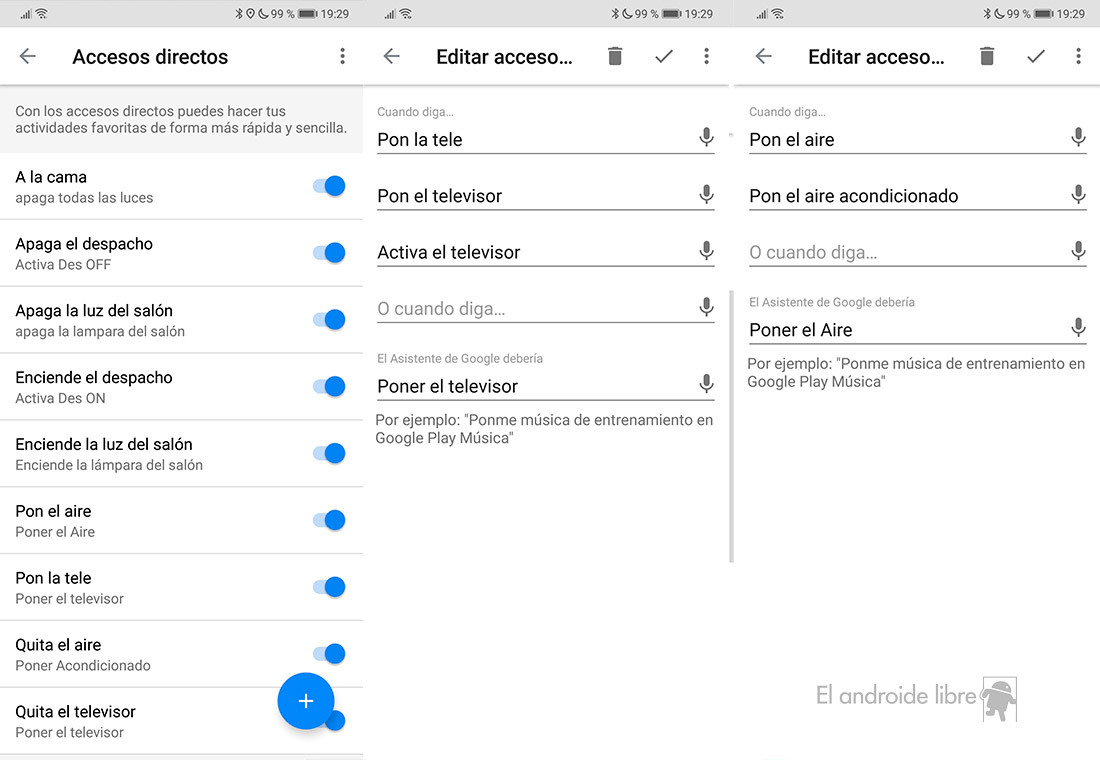This screenshot has width=1100, height=760.
Task: Tap microphone beside Pon el aire acondicionado
Action: [1078, 194]
